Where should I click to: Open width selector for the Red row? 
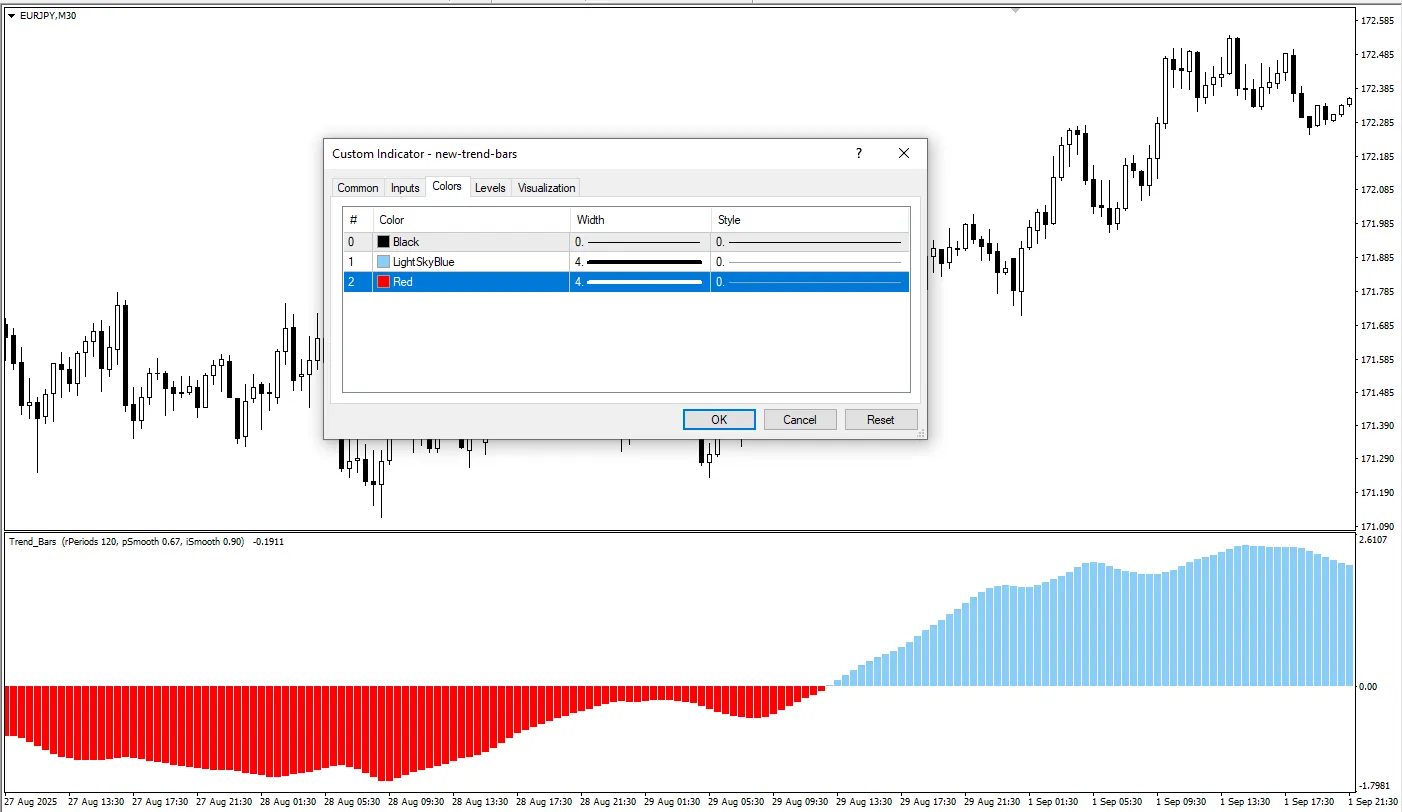click(639, 282)
